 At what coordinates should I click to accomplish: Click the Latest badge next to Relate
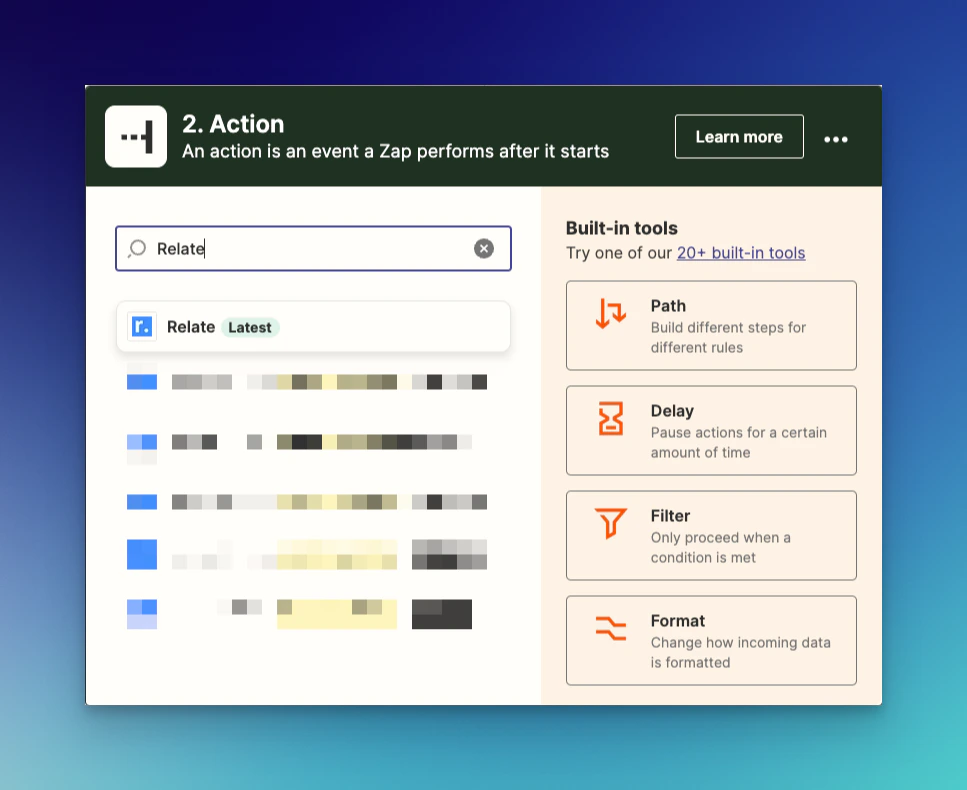(250, 327)
